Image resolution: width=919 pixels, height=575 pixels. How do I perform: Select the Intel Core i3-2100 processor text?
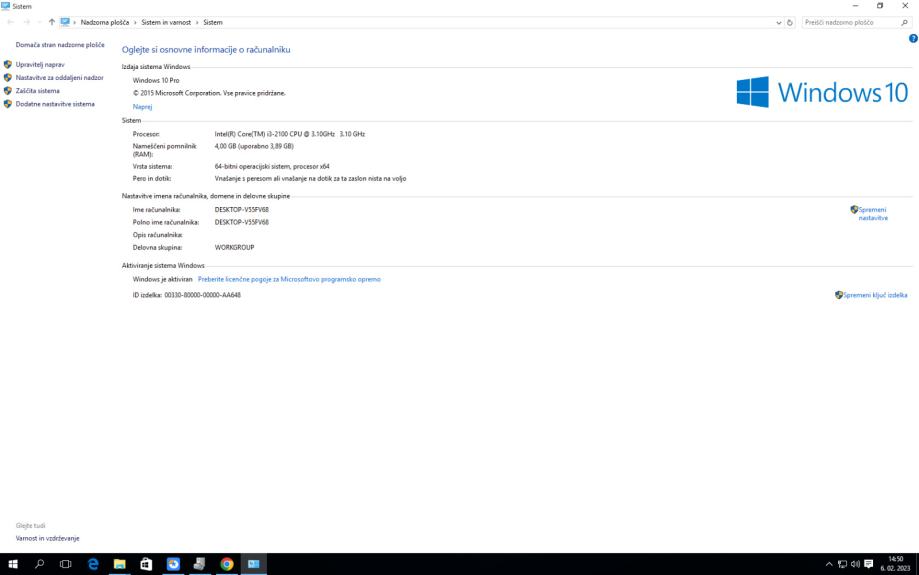[290, 134]
